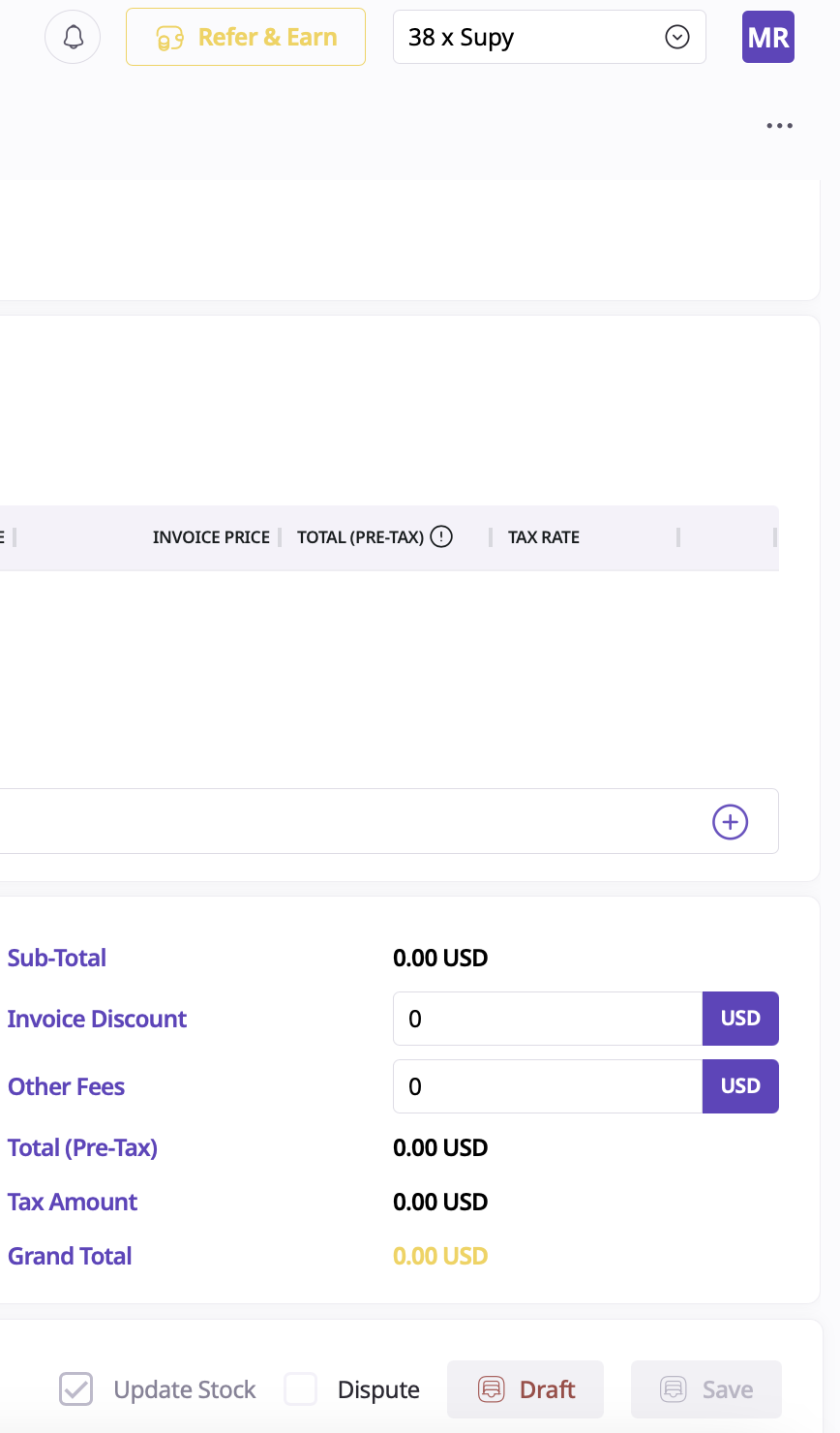Screen dimensions: 840x1433
Task: Focus the Other Fees input field
Action: [x=547, y=1086]
